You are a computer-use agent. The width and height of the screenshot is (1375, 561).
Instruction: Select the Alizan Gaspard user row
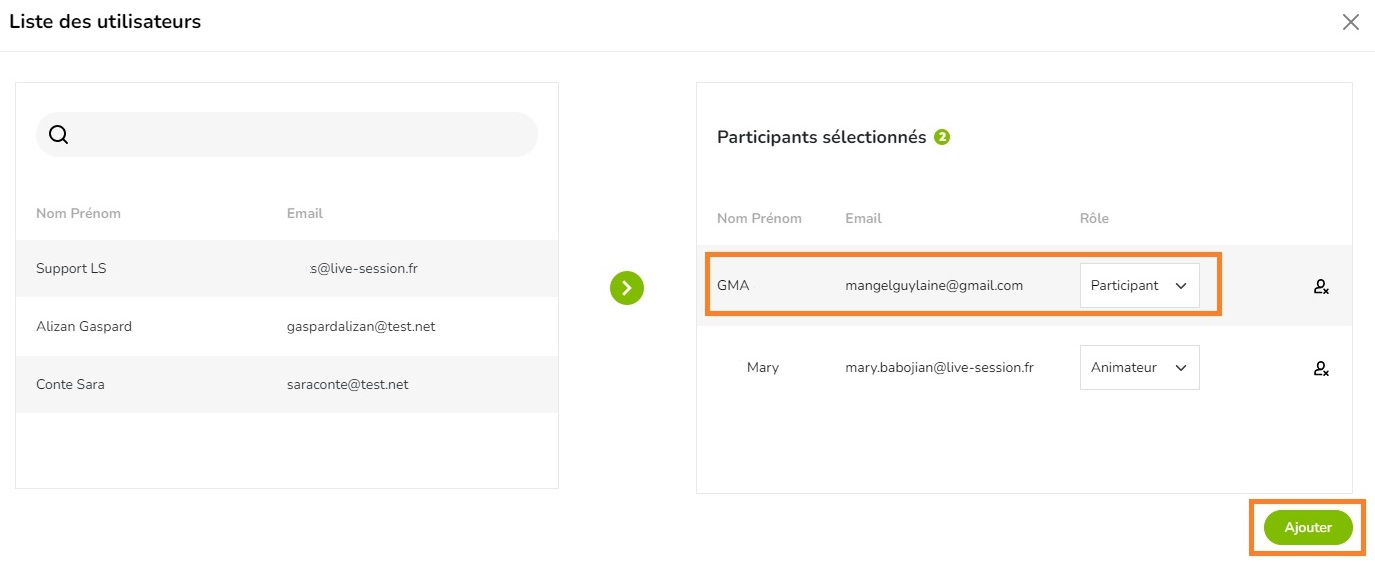[x=287, y=327]
